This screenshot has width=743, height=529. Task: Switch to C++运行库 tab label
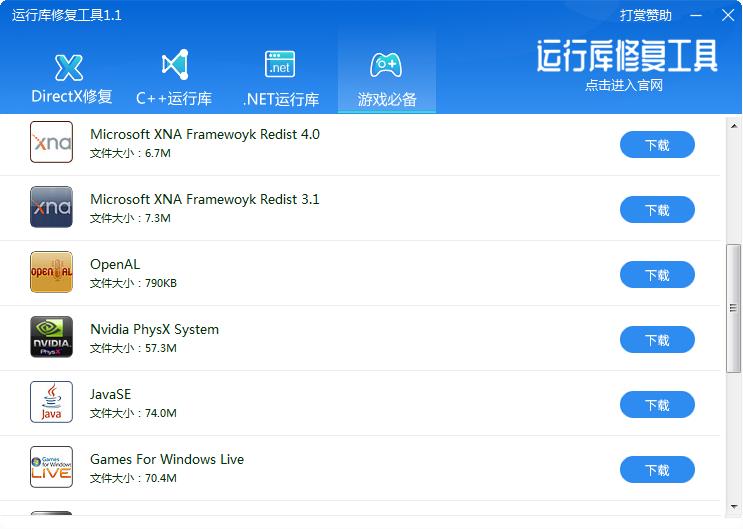(174, 99)
